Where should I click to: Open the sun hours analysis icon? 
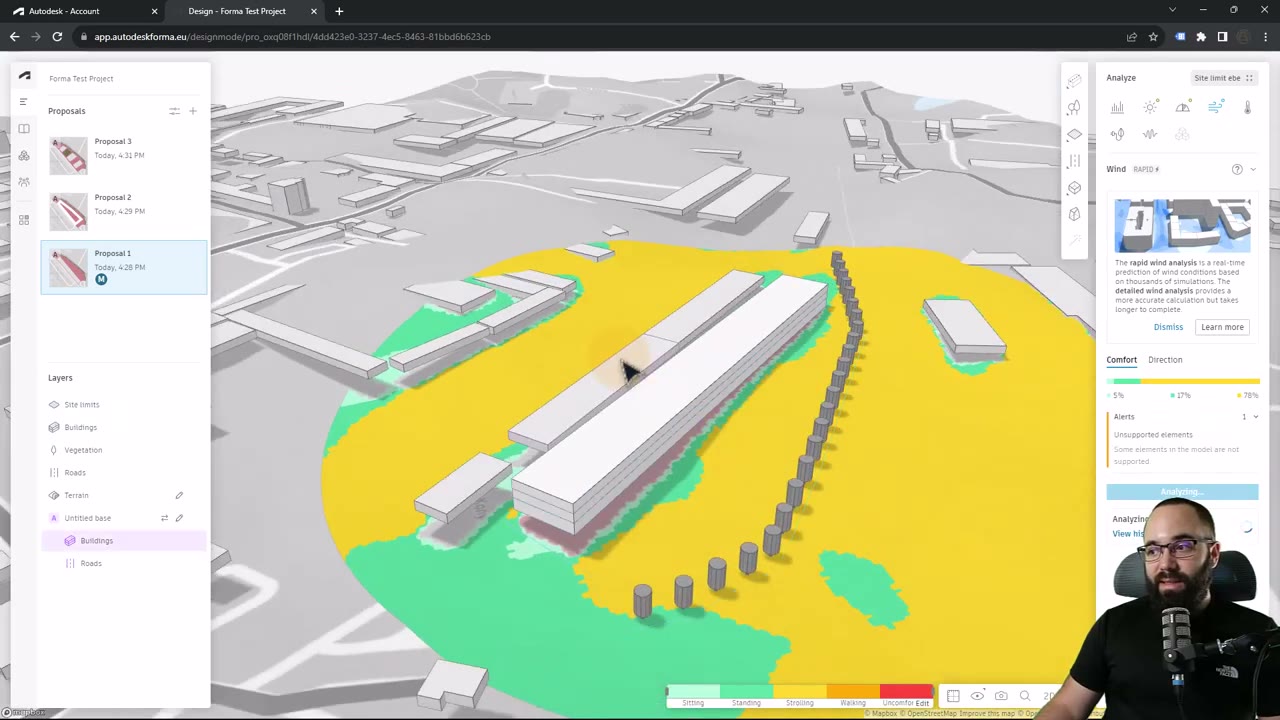pyautogui.click(x=1150, y=107)
